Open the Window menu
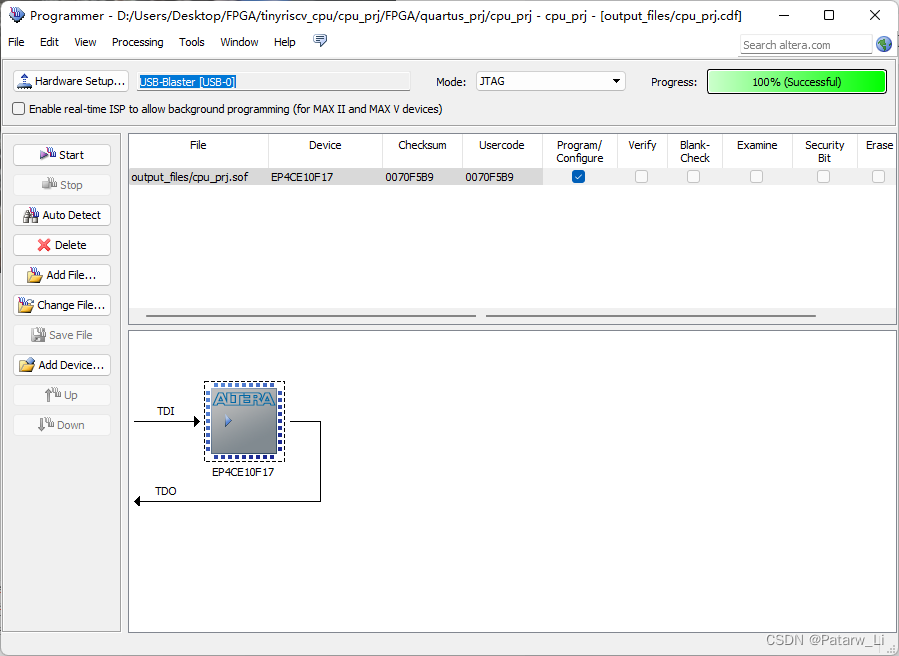This screenshot has height=656, width=899. 239,42
